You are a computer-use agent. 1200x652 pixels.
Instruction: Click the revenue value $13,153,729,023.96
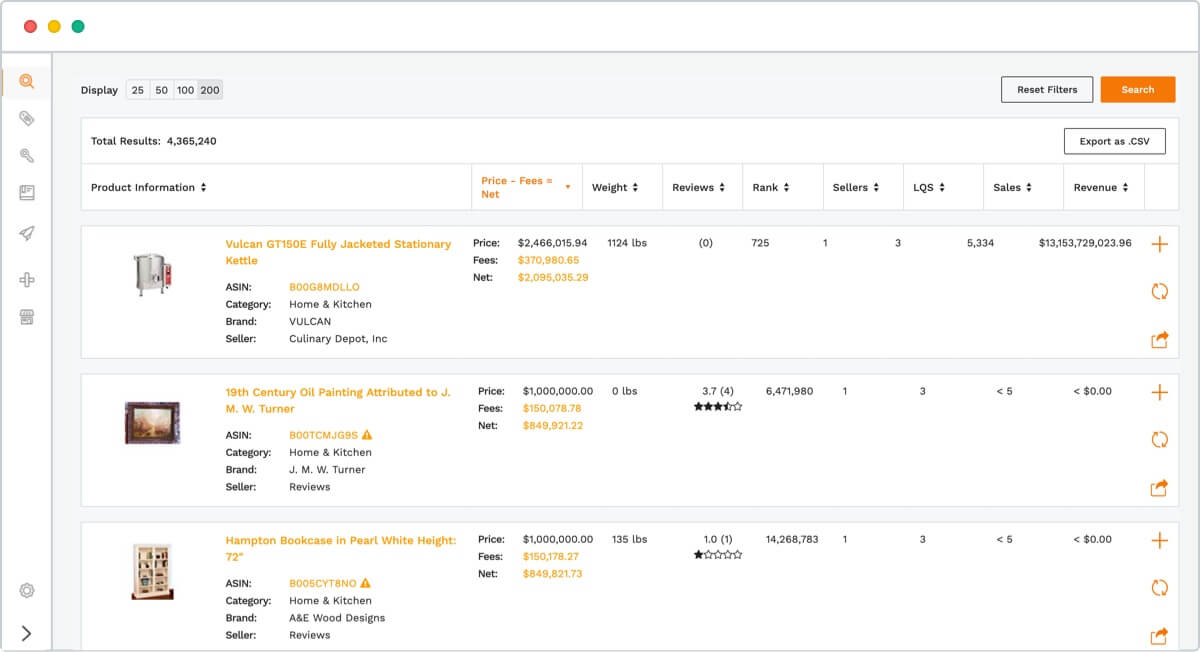(x=1085, y=243)
